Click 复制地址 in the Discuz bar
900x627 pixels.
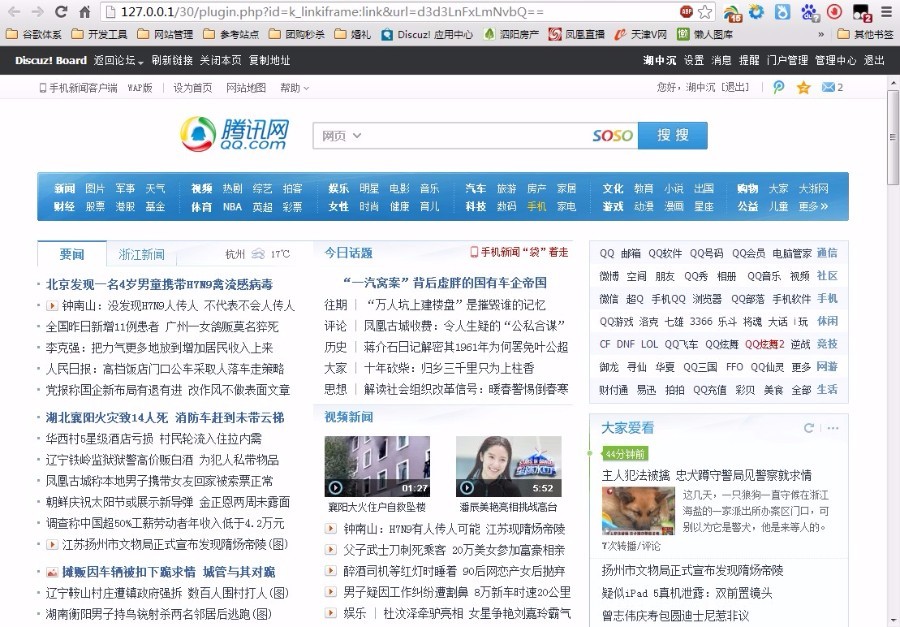tap(269, 60)
